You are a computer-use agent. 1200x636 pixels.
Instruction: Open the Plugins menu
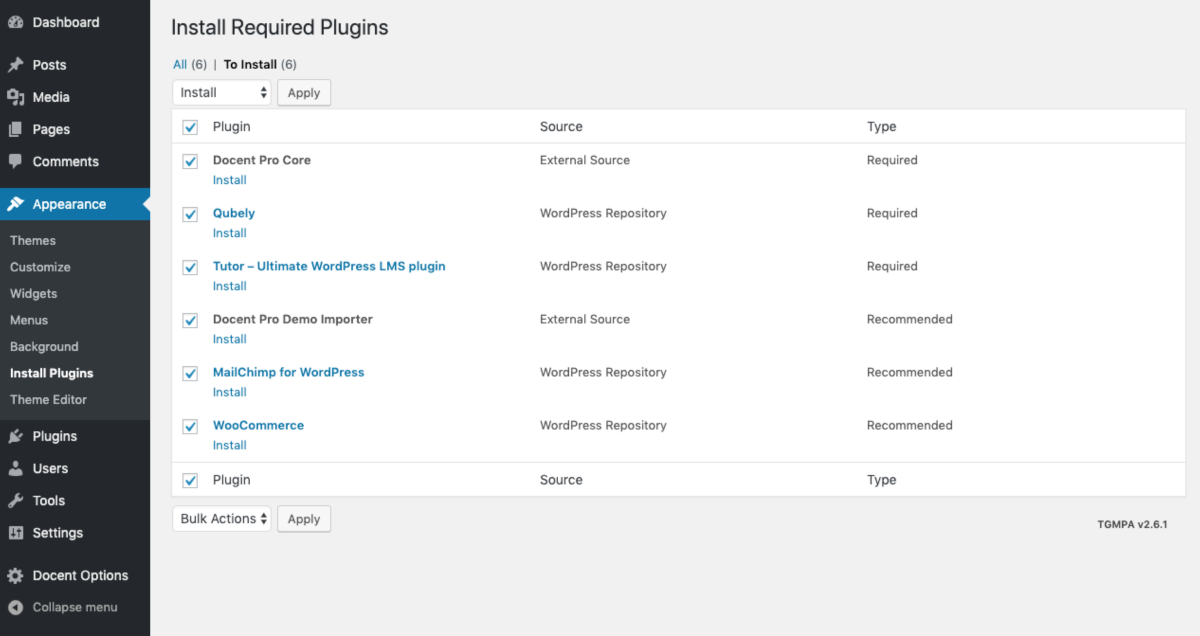[75, 436]
